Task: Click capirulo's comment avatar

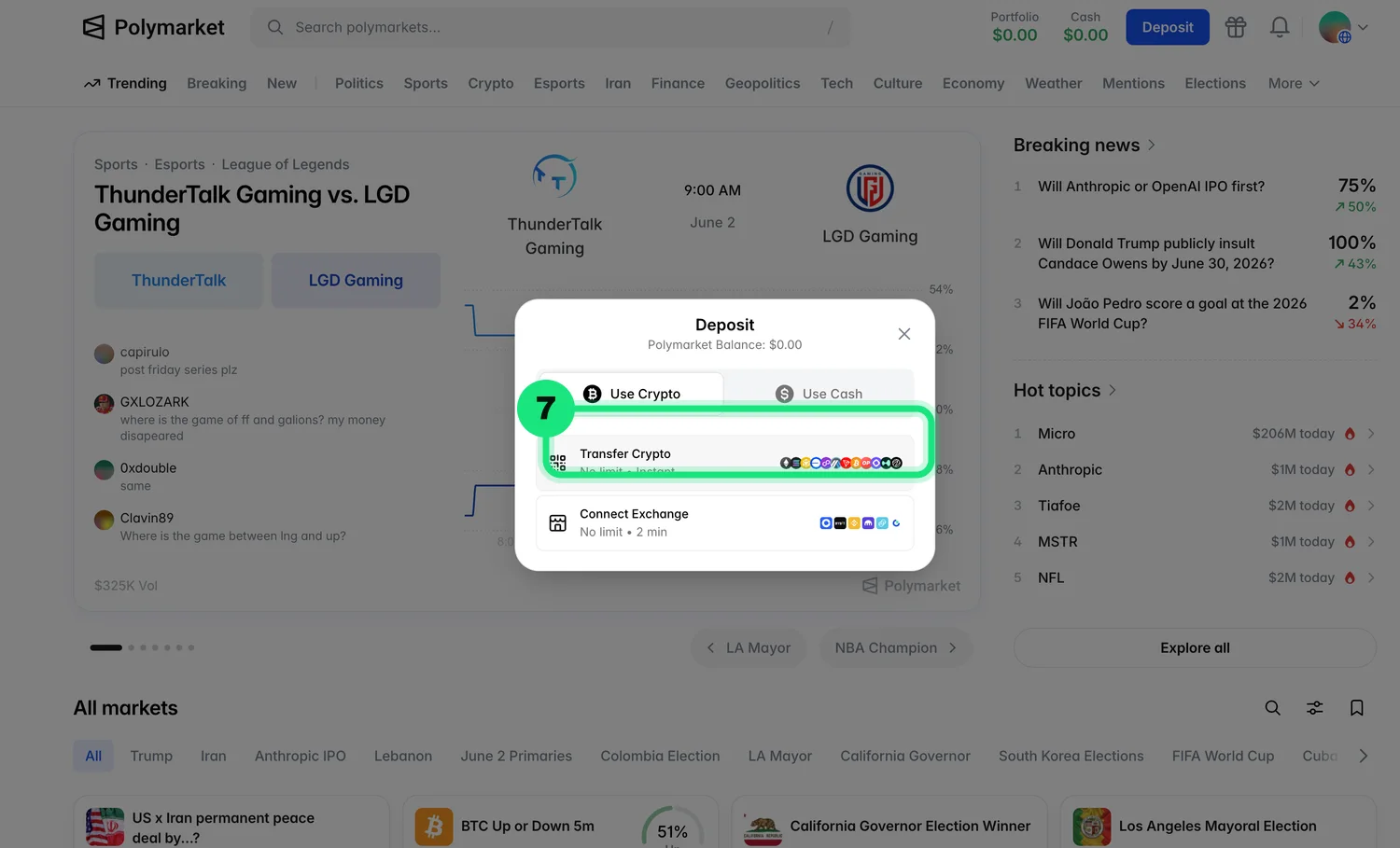Action: [x=105, y=354]
